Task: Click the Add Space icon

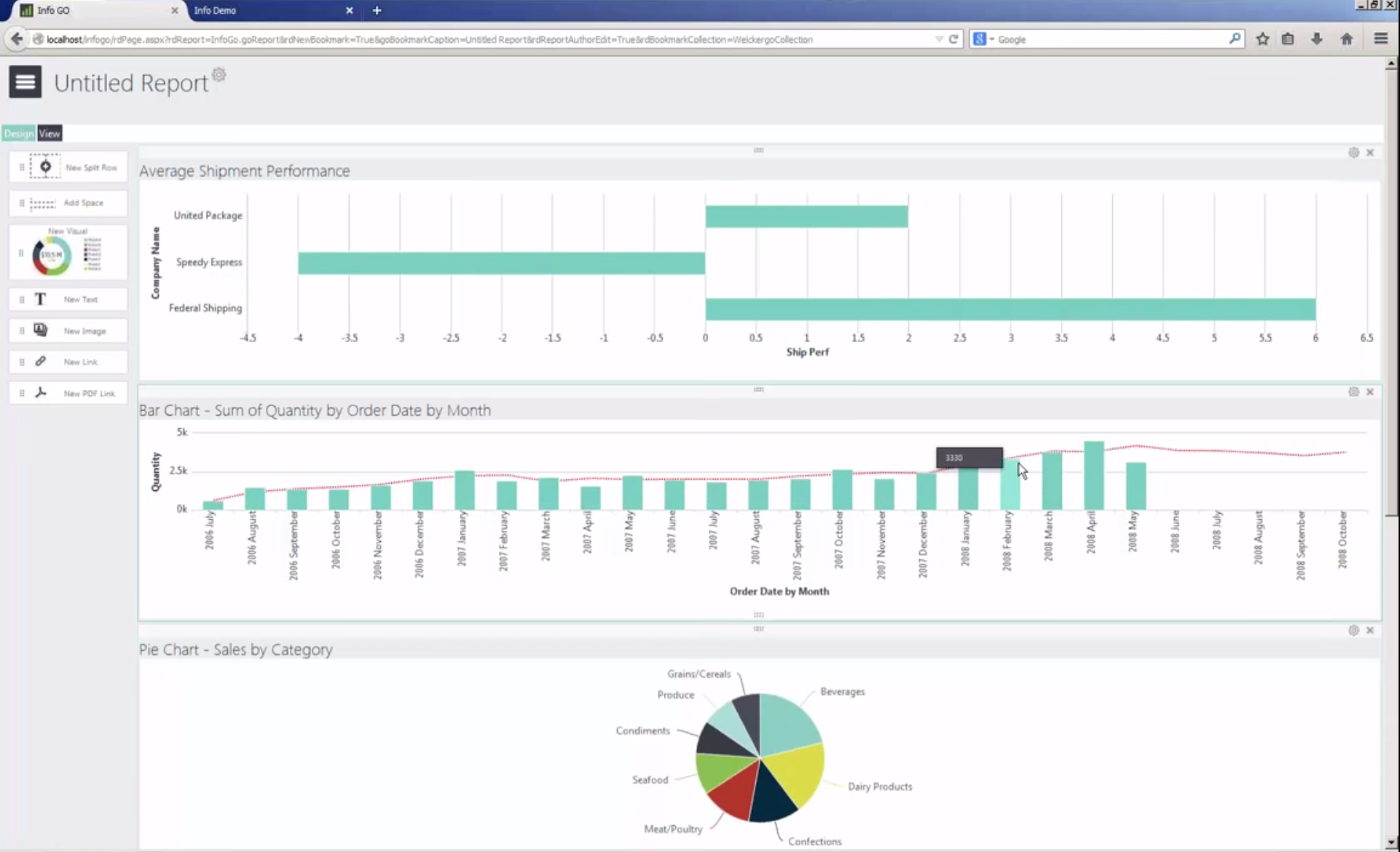Action: pyautogui.click(x=42, y=203)
